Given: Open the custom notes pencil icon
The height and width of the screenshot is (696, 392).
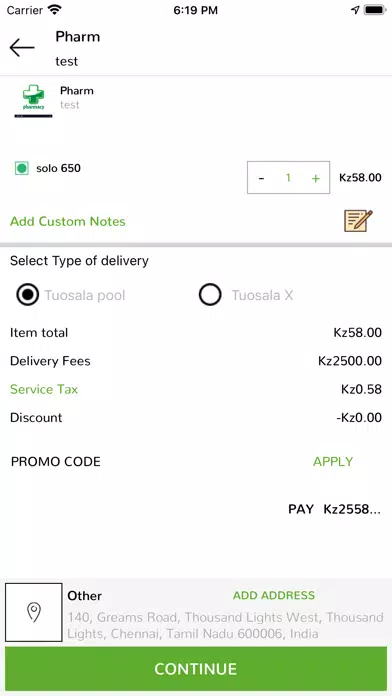Looking at the screenshot, I should click(358, 221).
